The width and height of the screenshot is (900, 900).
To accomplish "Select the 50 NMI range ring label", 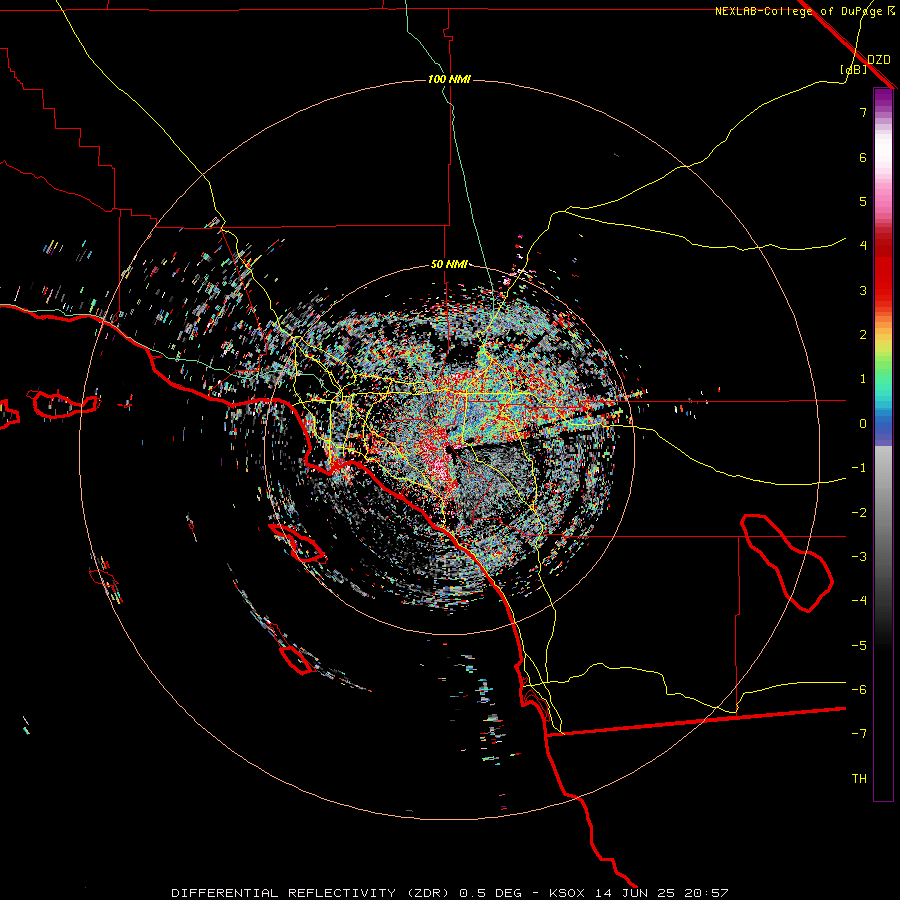I will pos(449,265).
